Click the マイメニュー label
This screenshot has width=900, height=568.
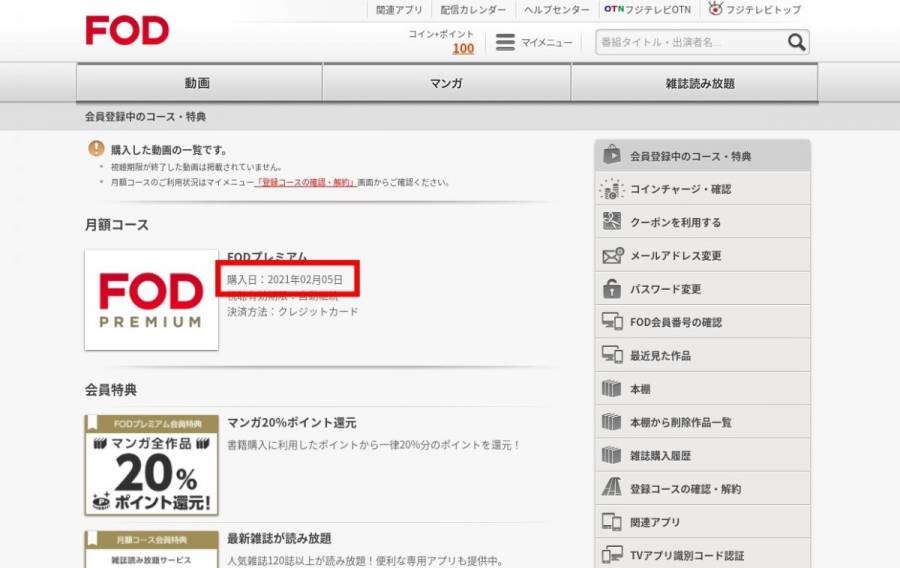546,42
